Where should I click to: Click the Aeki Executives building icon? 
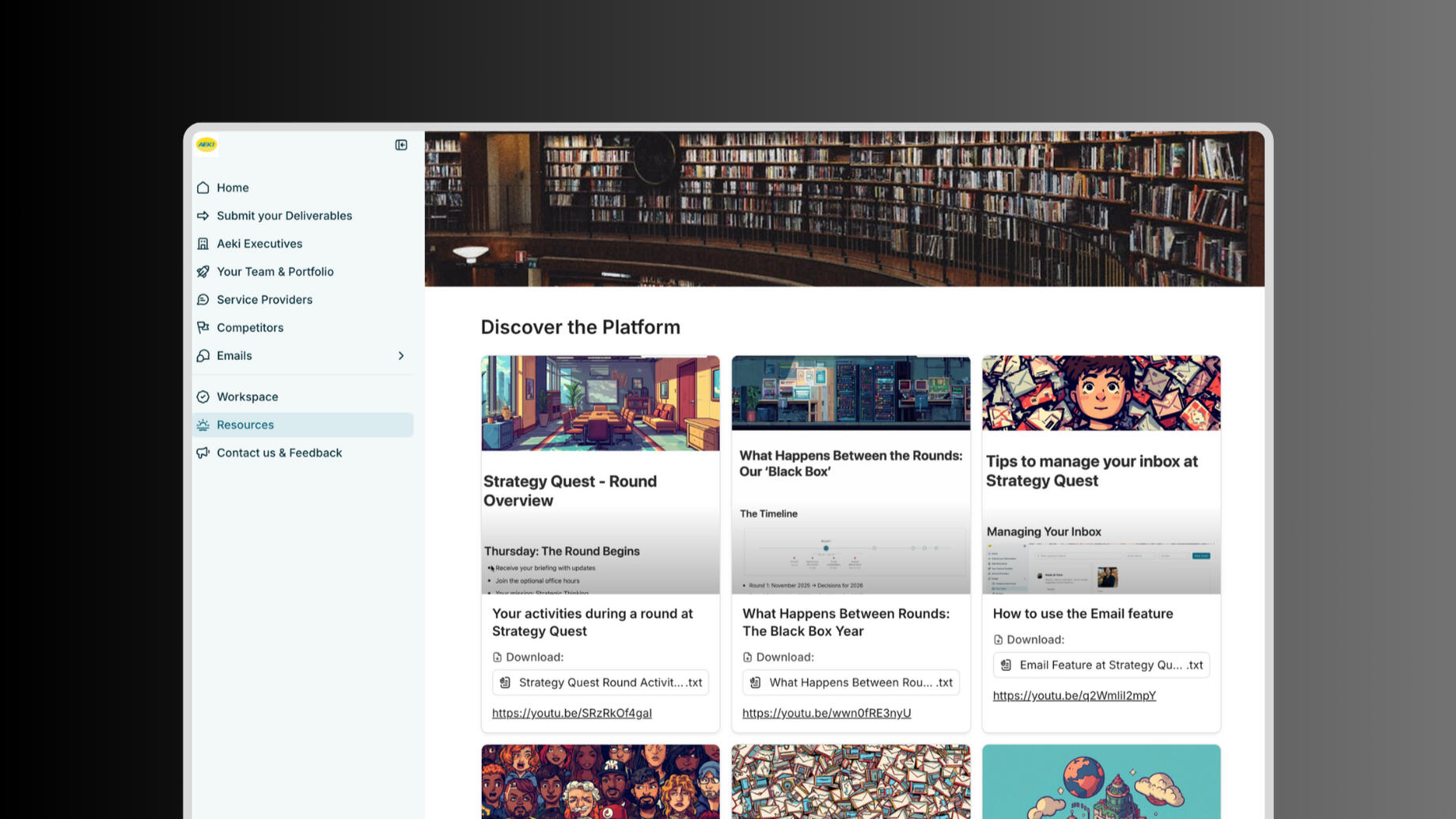pos(203,244)
